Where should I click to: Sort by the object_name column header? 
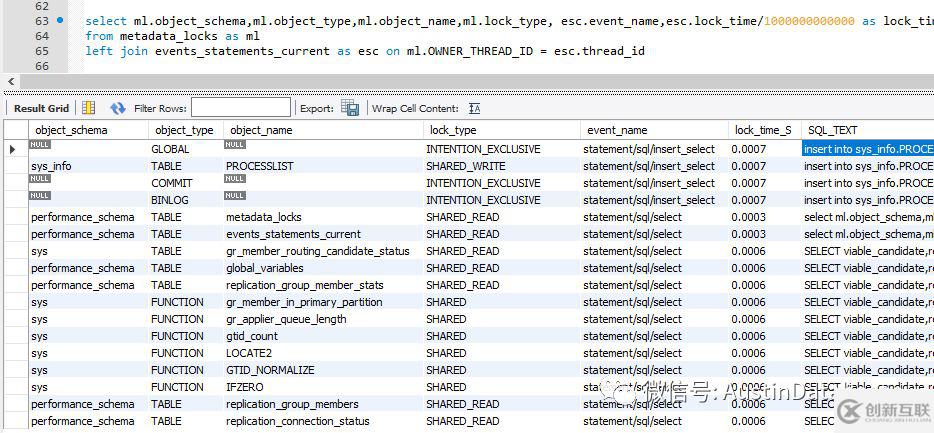323,130
